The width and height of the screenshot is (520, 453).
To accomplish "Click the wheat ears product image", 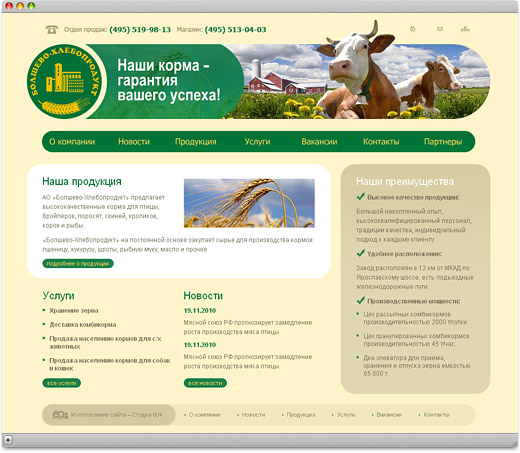I will [x=249, y=203].
